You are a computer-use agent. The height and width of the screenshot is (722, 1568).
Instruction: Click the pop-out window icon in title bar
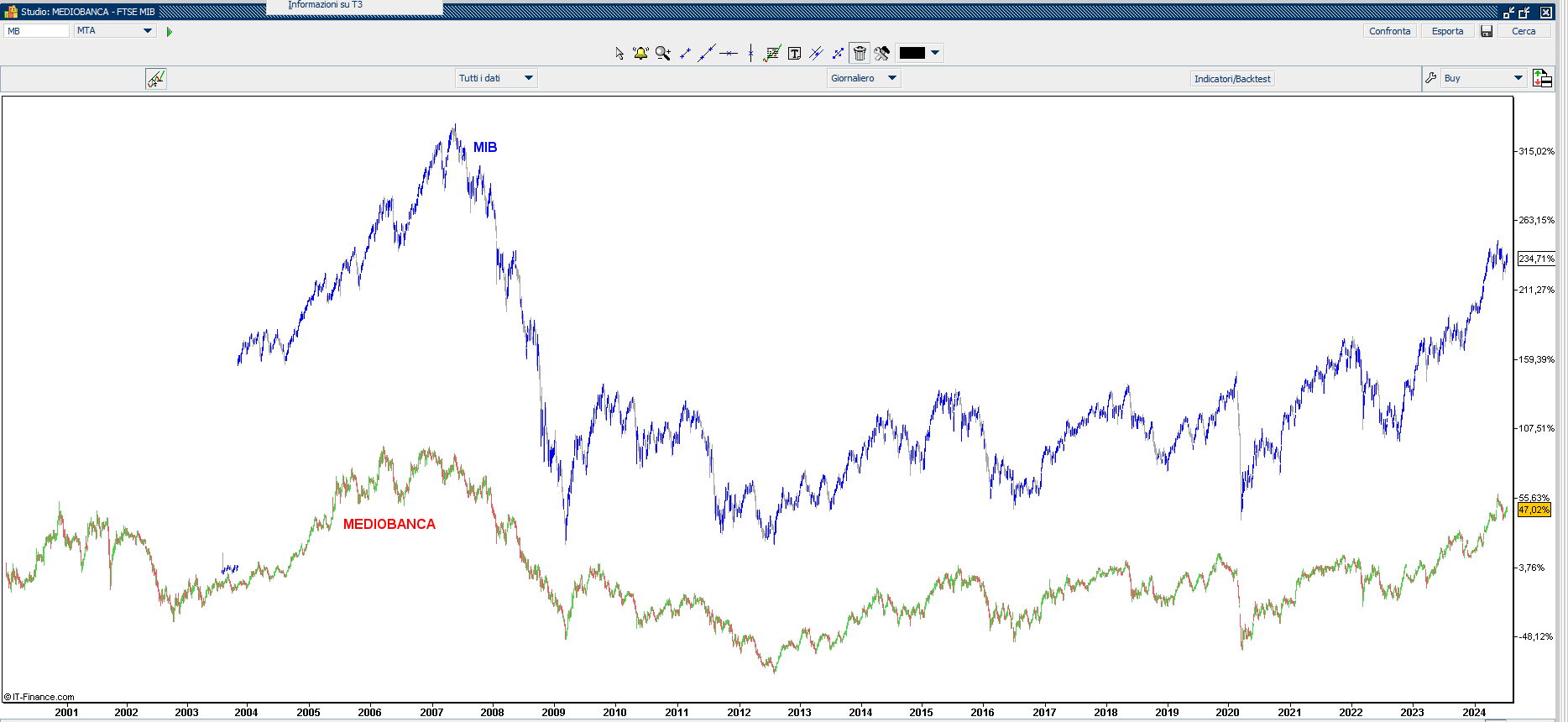click(x=1524, y=12)
